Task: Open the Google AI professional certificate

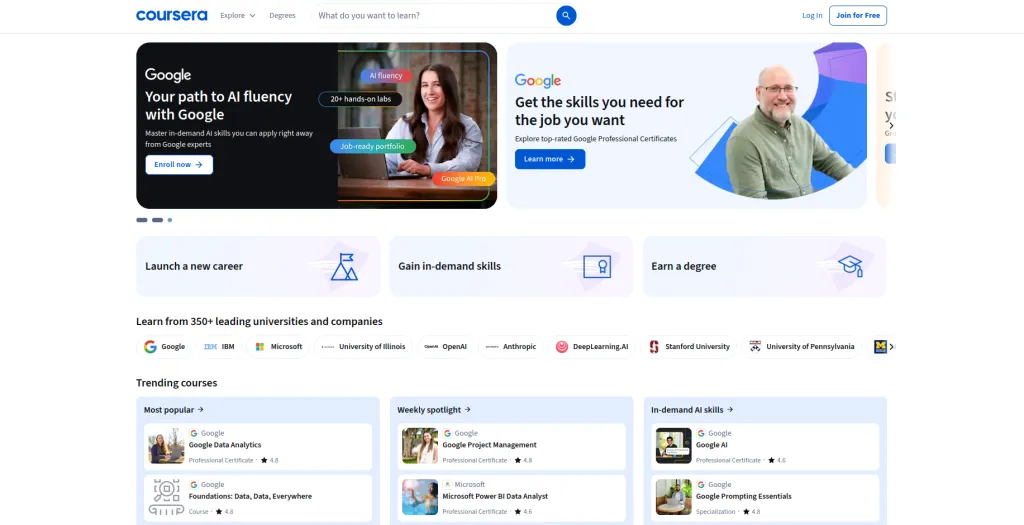Action: tap(765, 447)
